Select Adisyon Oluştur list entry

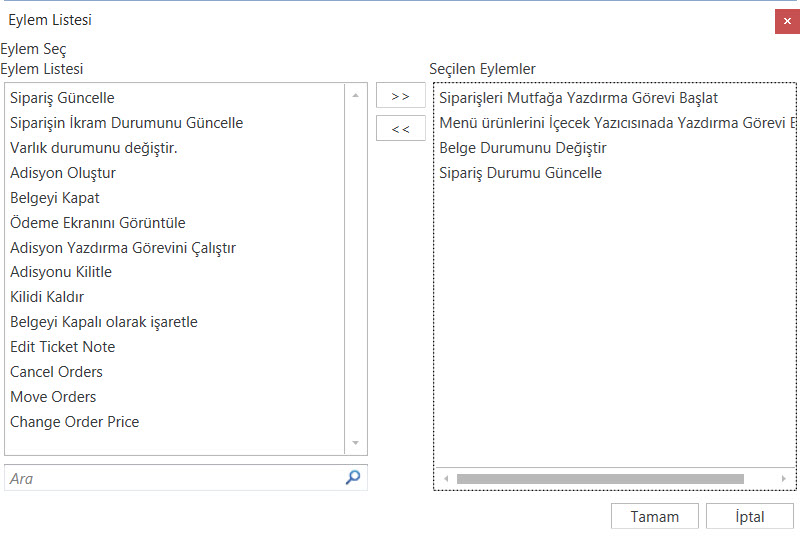pyautogui.click(x=63, y=173)
